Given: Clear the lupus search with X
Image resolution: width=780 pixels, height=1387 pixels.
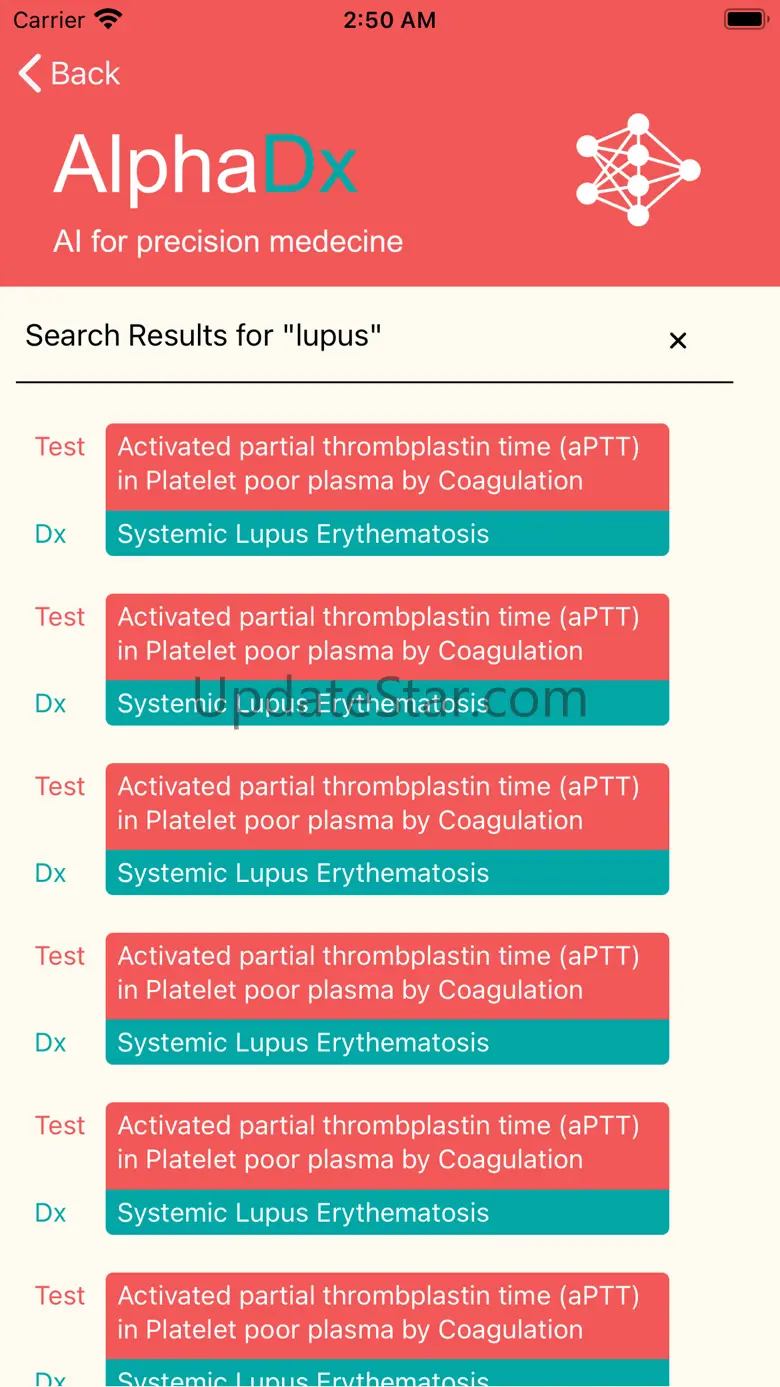Looking at the screenshot, I should click(x=678, y=341).
